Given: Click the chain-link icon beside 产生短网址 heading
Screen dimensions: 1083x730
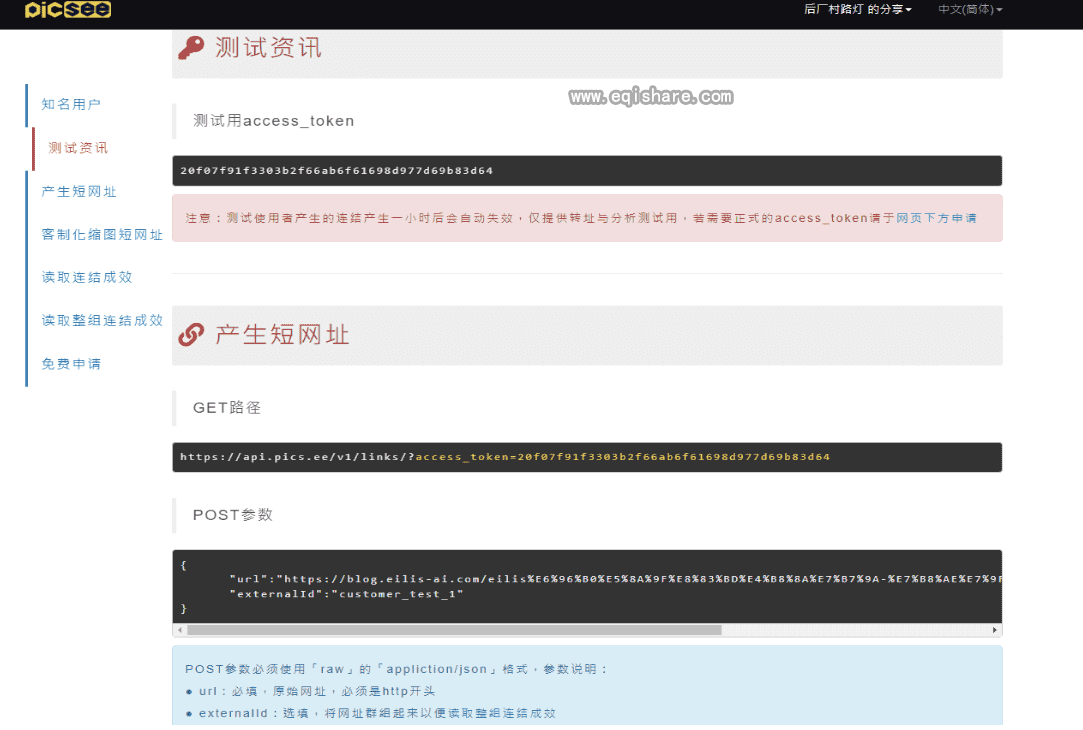Looking at the screenshot, I should (189, 334).
